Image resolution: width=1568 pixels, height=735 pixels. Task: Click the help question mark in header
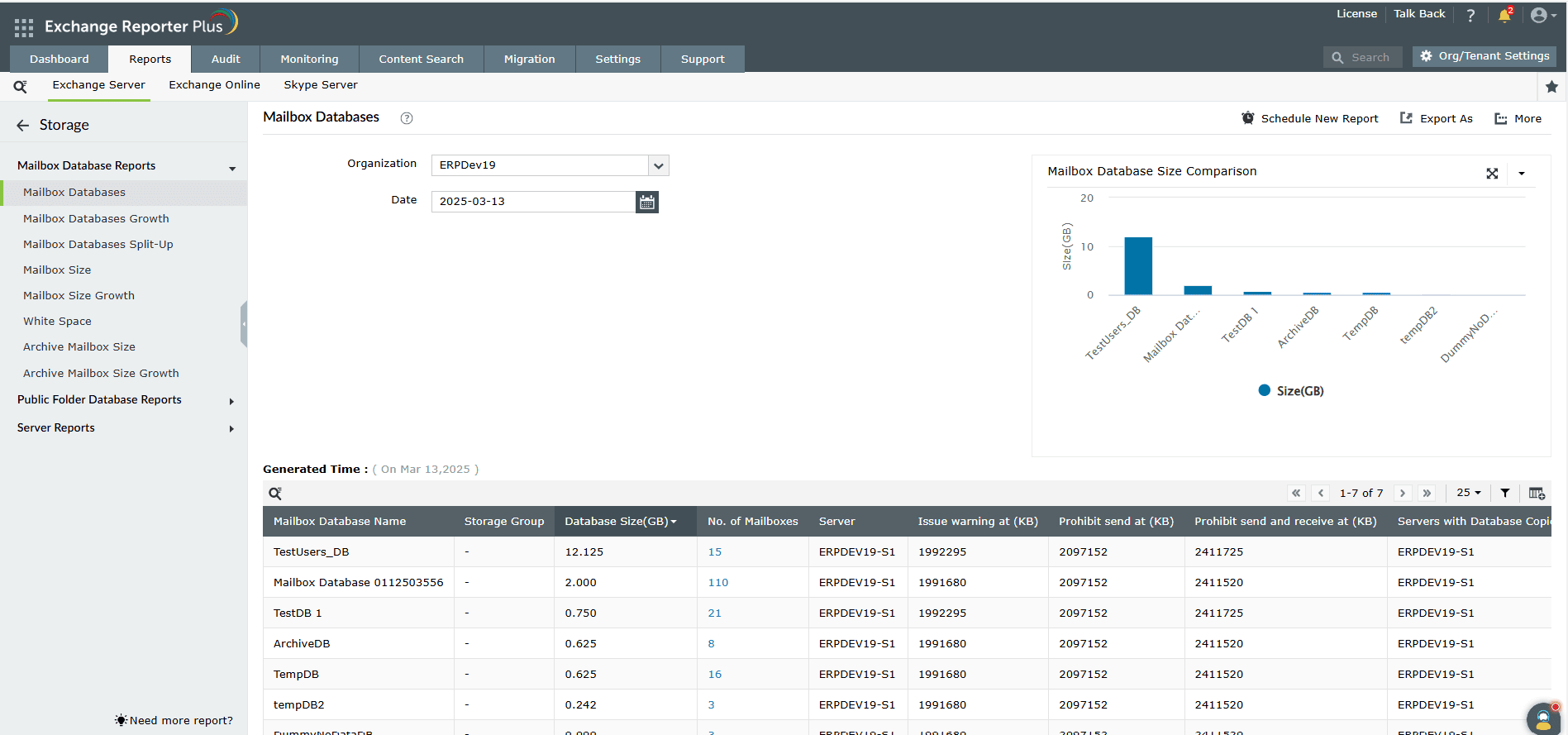click(1470, 15)
